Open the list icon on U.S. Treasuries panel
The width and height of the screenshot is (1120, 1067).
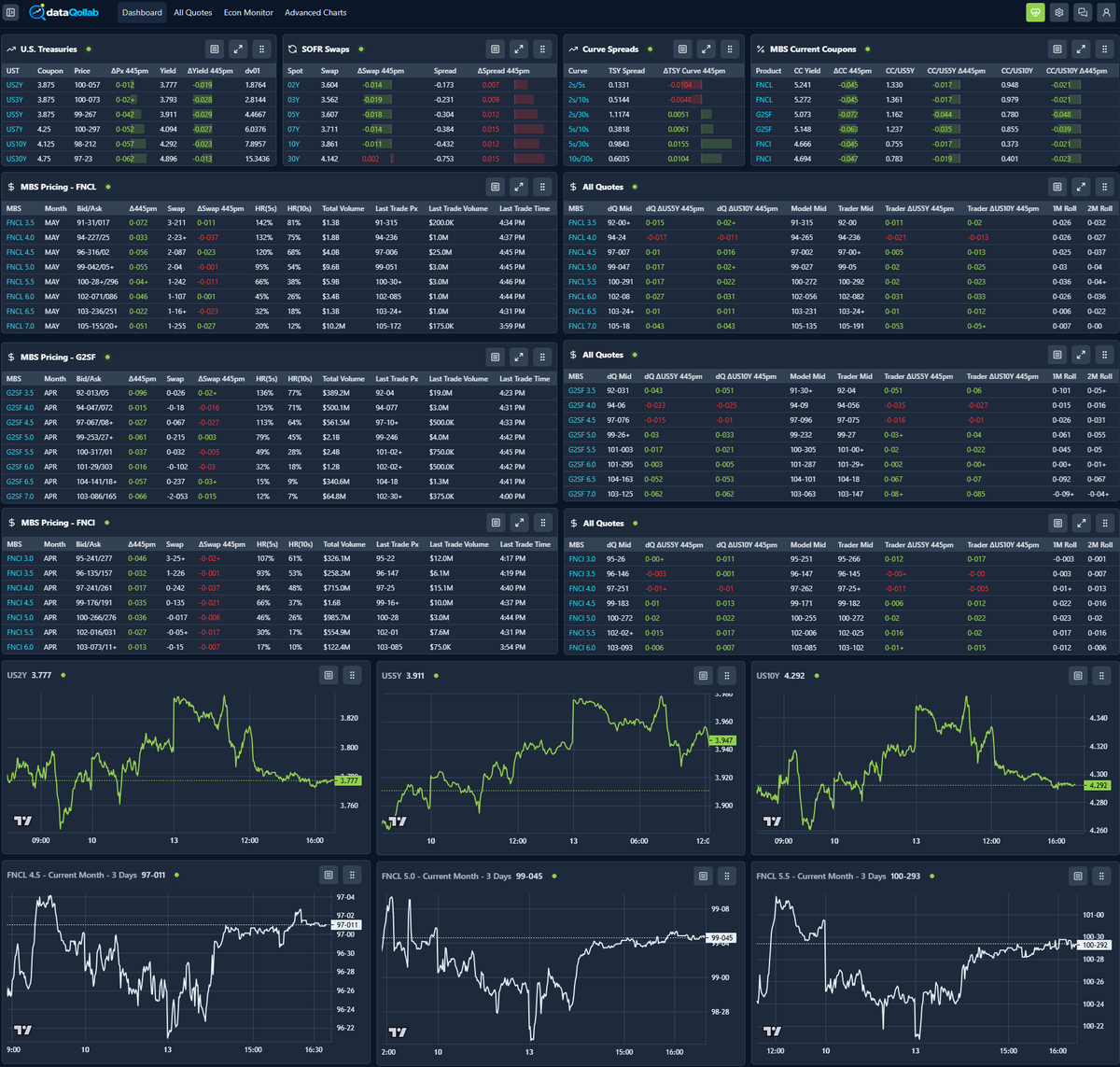pos(215,49)
